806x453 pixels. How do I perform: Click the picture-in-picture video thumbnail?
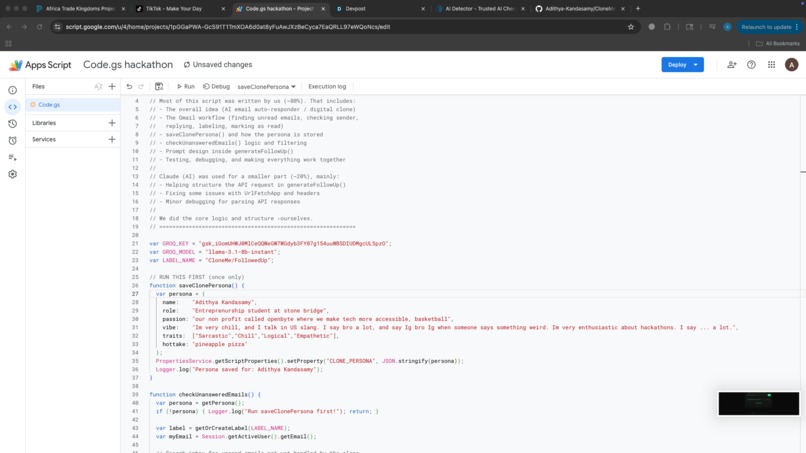click(759, 404)
